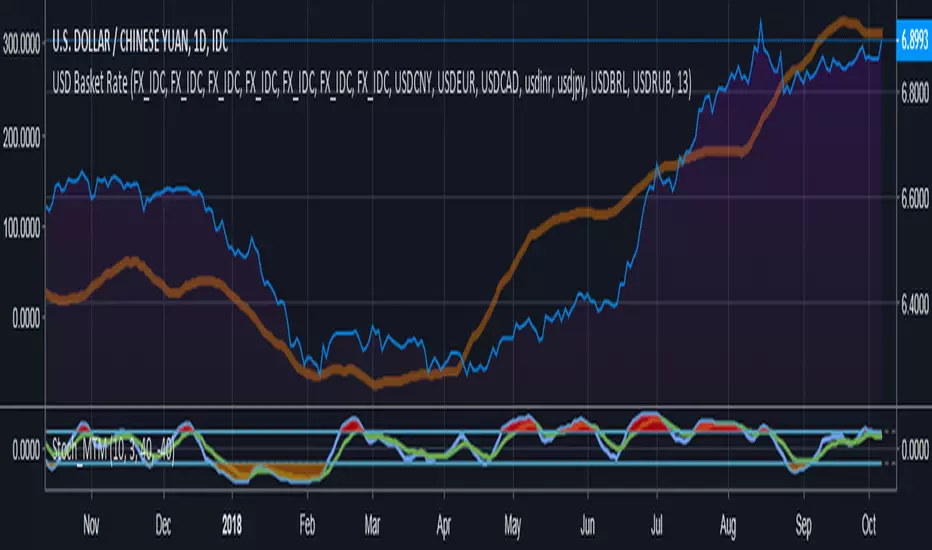The width and height of the screenshot is (932, 550).
Task: Click the 100.0000 left axis label
Action: coord(28,227)
